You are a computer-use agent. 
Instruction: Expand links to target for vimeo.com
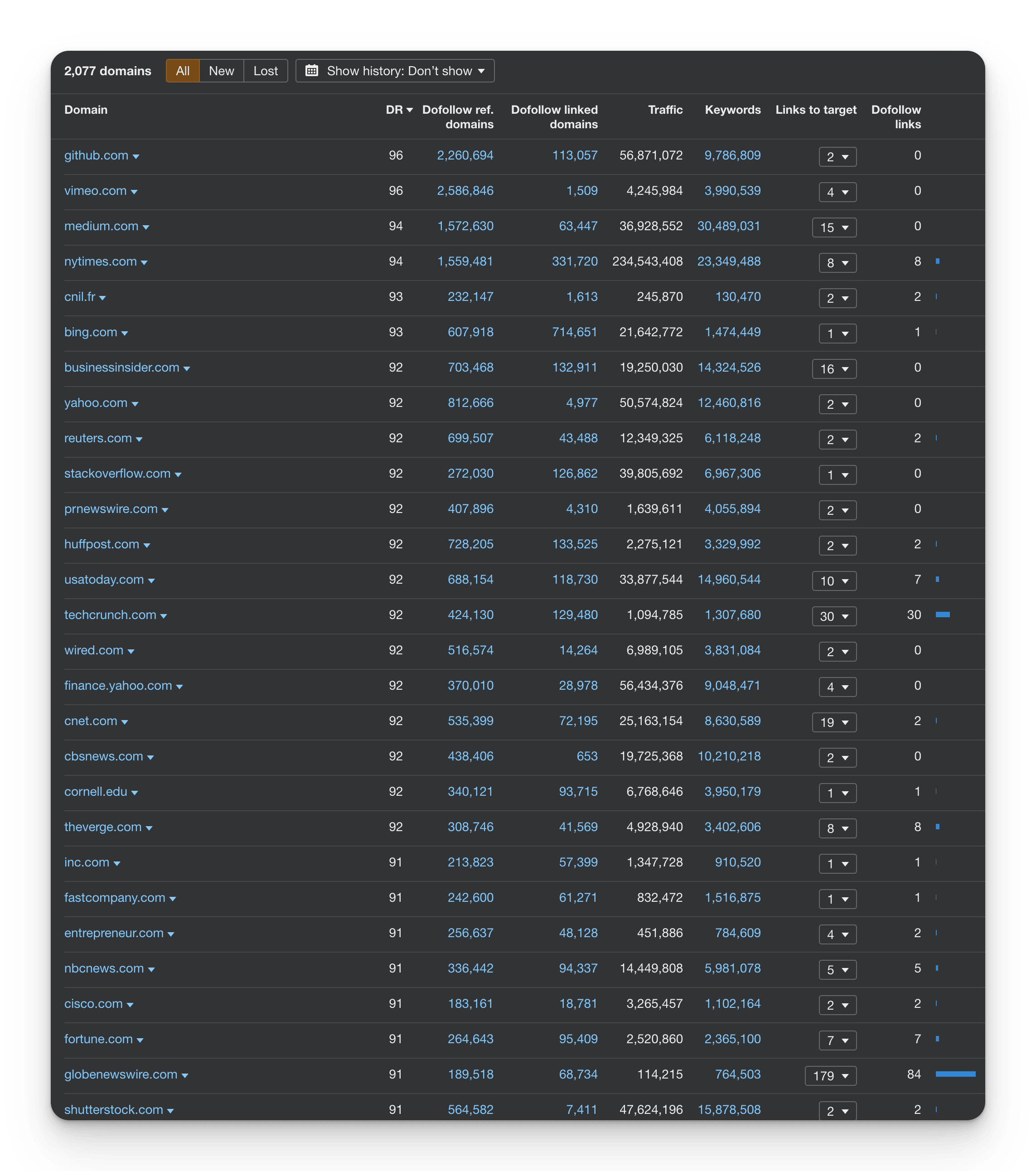(x=838, y=192)
